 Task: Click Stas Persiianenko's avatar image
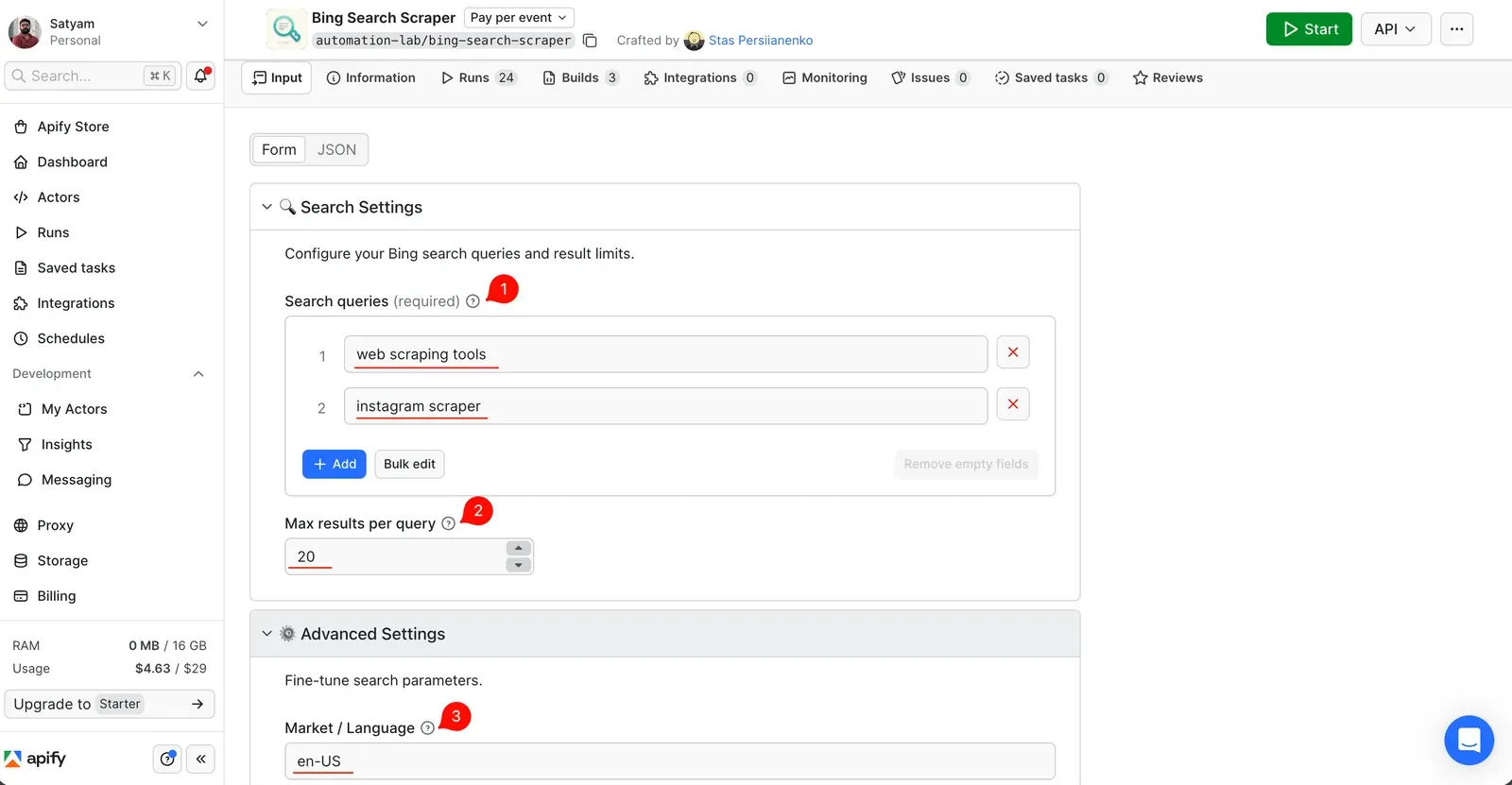point(694,41)
